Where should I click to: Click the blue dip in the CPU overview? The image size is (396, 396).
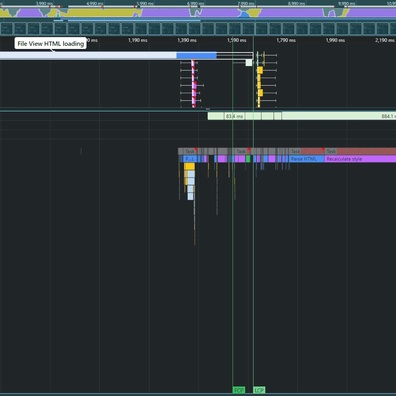pyautogui.click(x=245, y=14)
